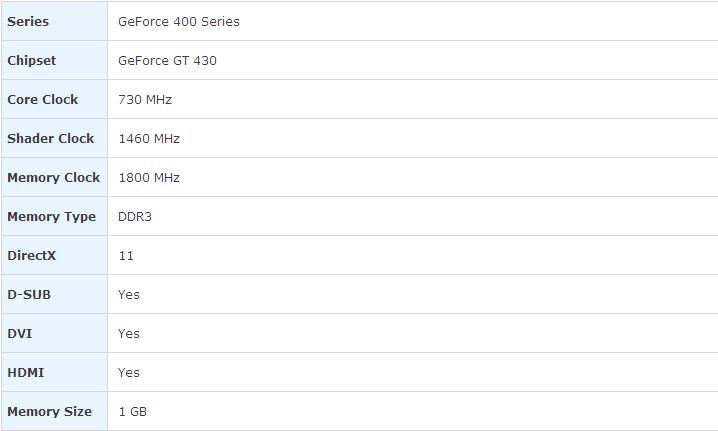Screen dimensions: 718x431
Task: Select the DDR3 value
Action: (x=135, y=216)
